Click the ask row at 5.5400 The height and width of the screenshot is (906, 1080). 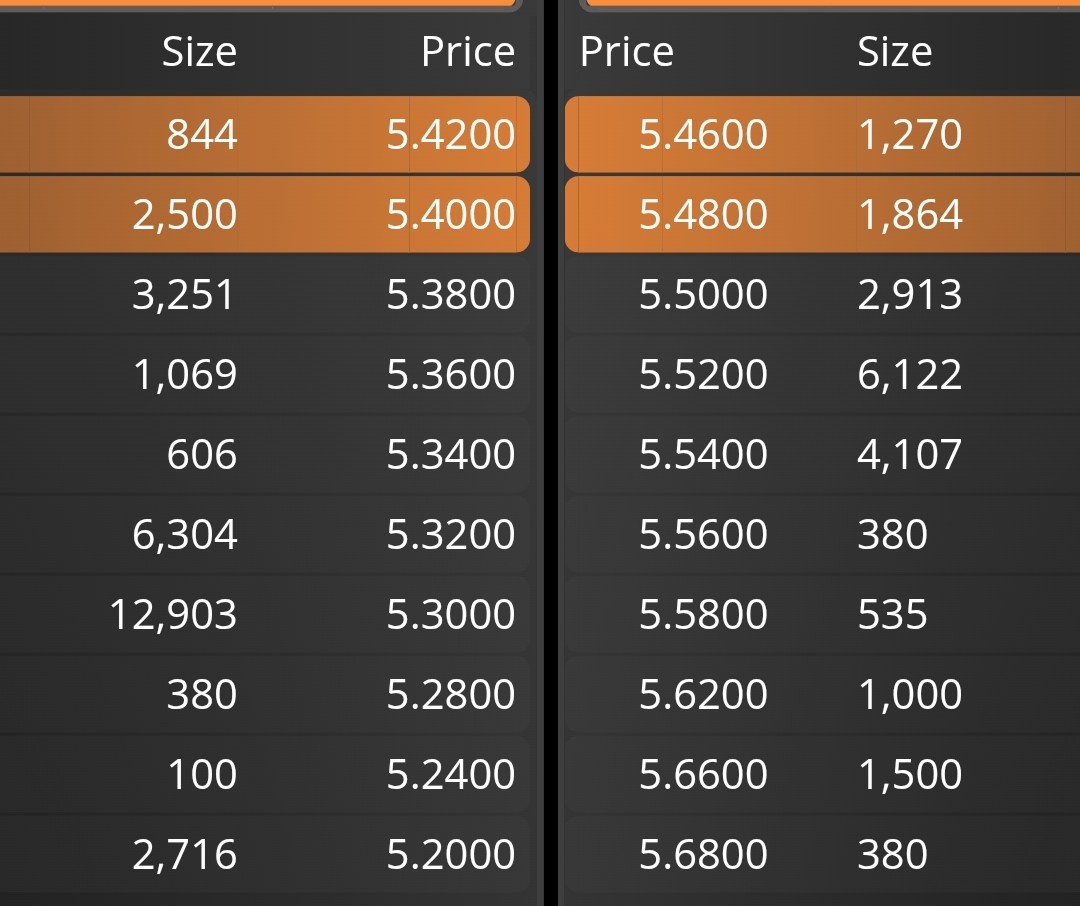click(x=822, y=454)
